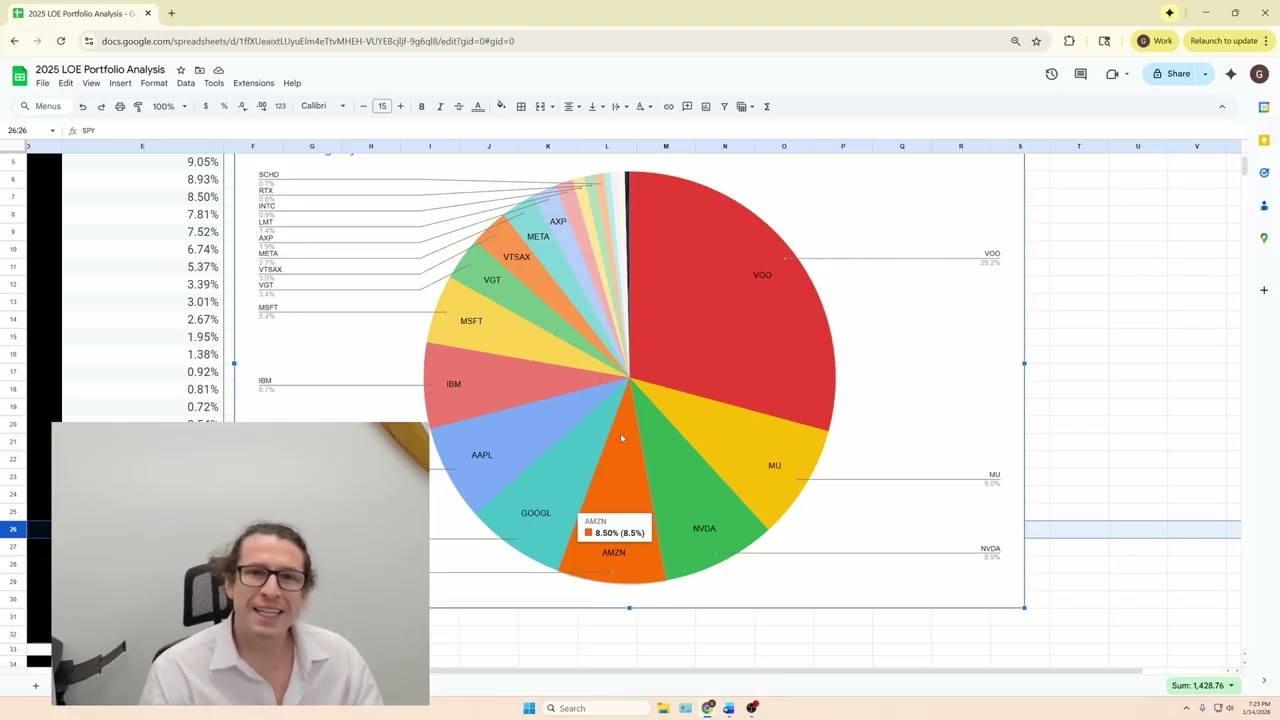Print the spreadsheet via printer icon
This screenshot has height=720, width=1280.
120,106
